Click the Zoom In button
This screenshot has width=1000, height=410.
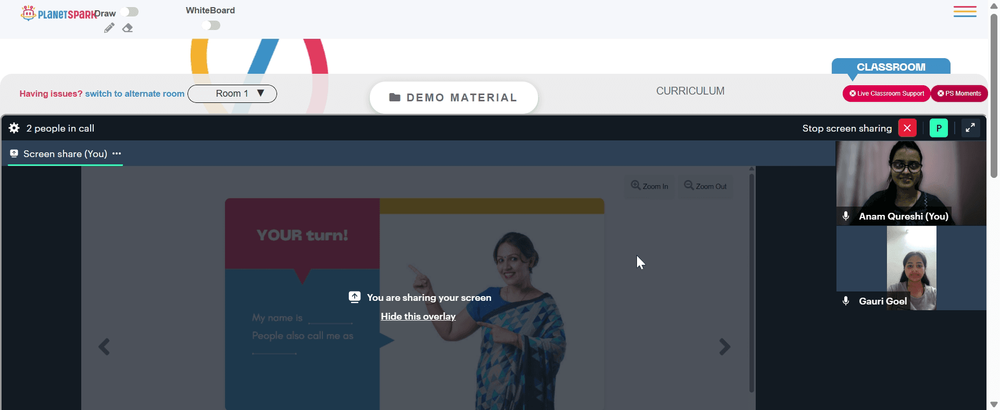pyautogui.click(x=649, y=186)
